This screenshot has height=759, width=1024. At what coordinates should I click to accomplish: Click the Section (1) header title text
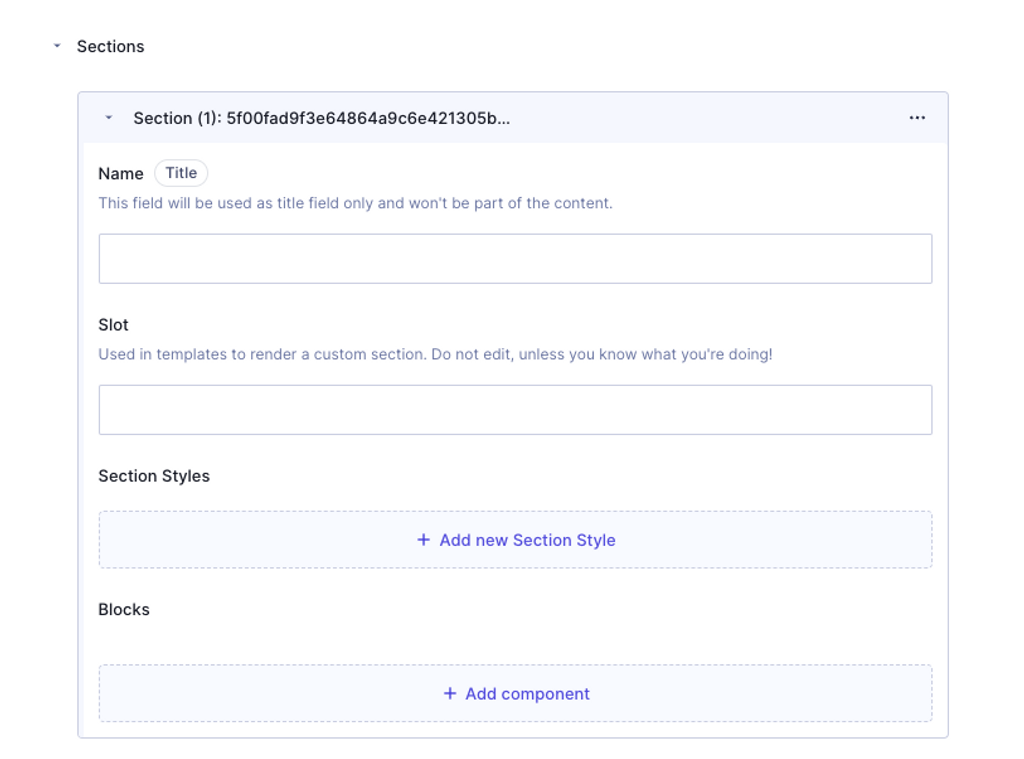(x=322, y=118)
